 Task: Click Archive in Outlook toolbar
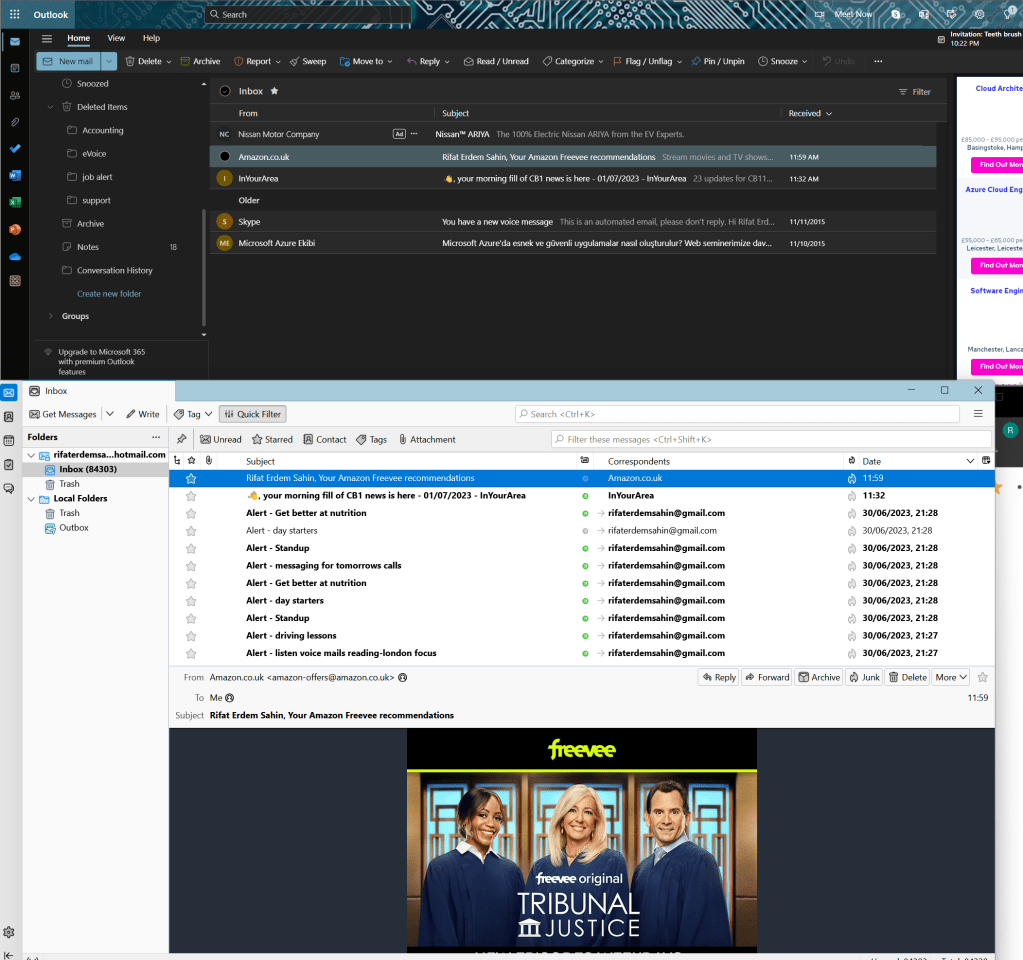click(200, 61)
